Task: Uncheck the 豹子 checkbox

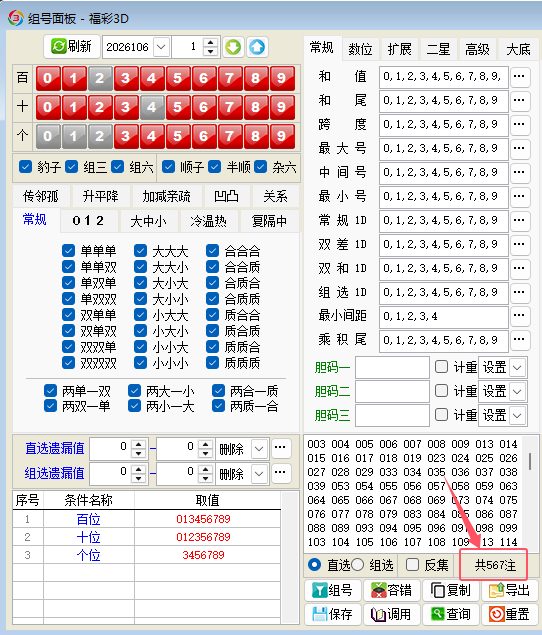Action: pos(26,167)
